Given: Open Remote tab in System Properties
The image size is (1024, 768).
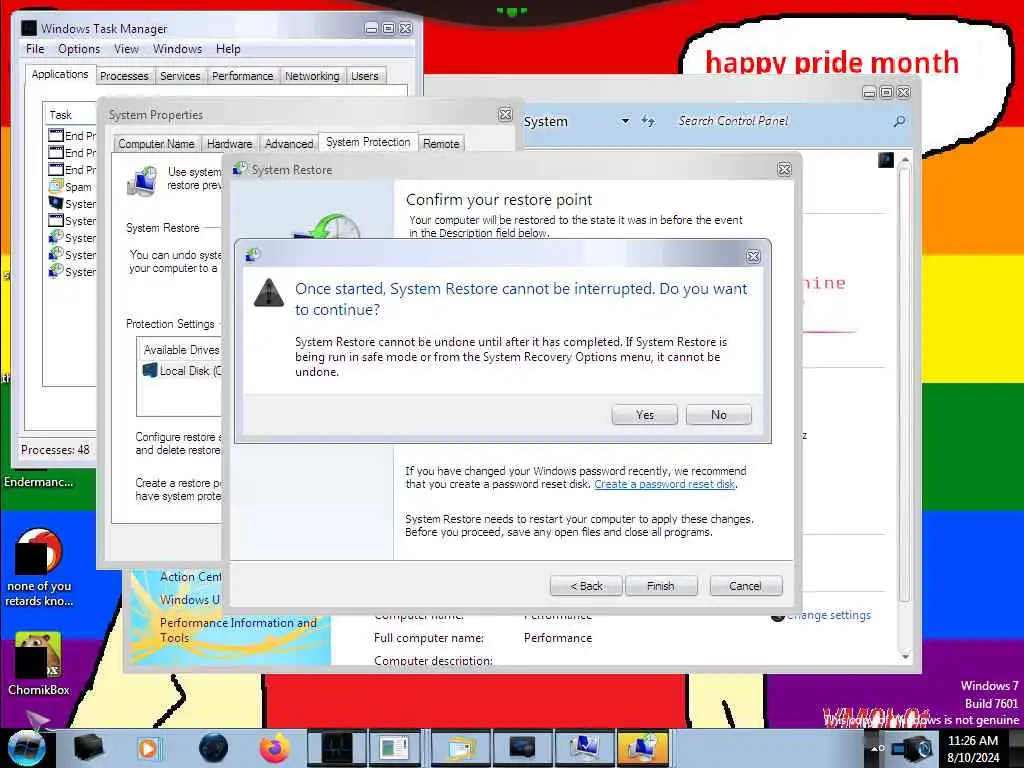Looking at the screenshot, I should point(441,144).
